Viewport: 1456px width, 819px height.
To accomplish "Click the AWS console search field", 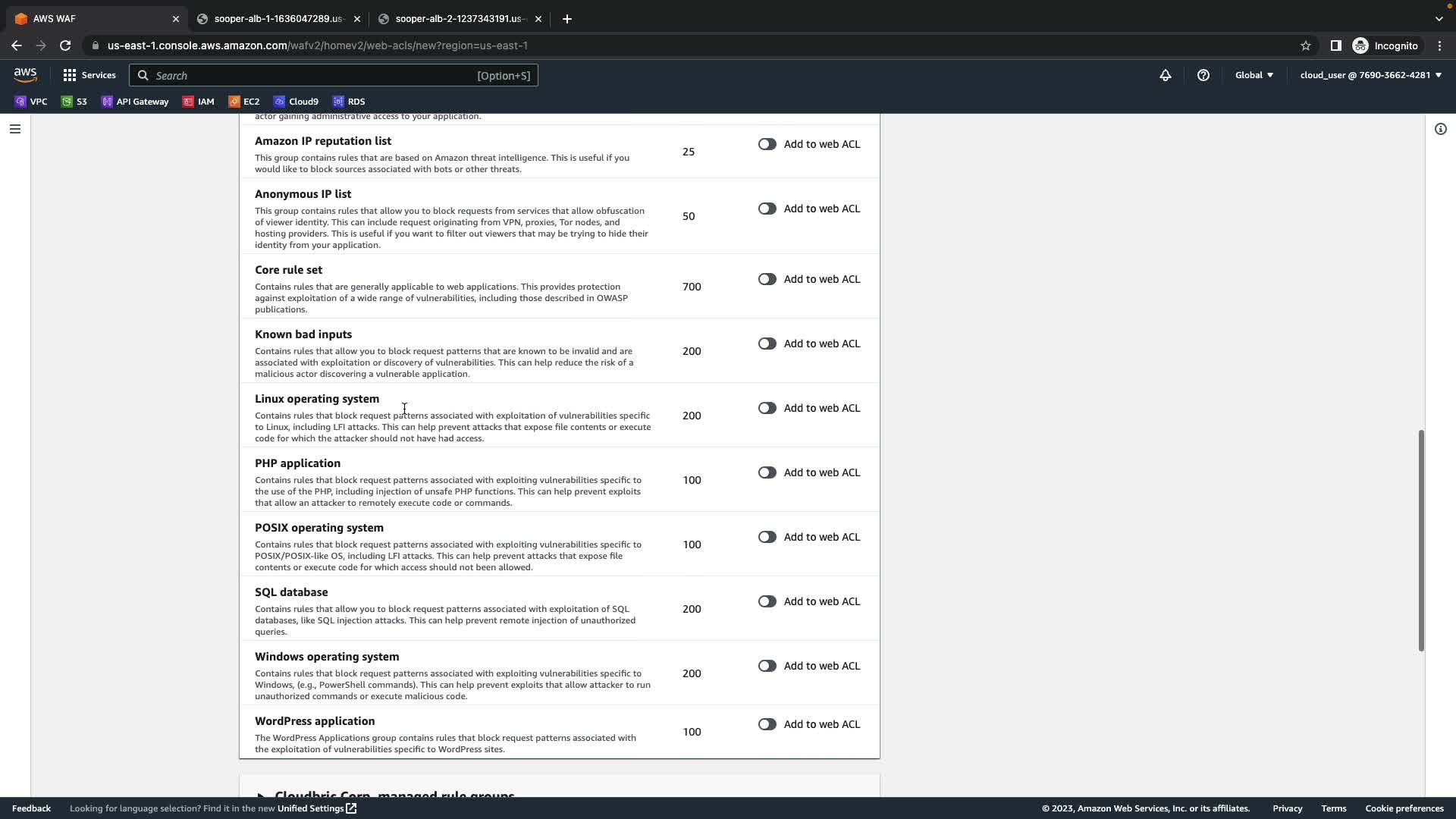I will (334, 75).
